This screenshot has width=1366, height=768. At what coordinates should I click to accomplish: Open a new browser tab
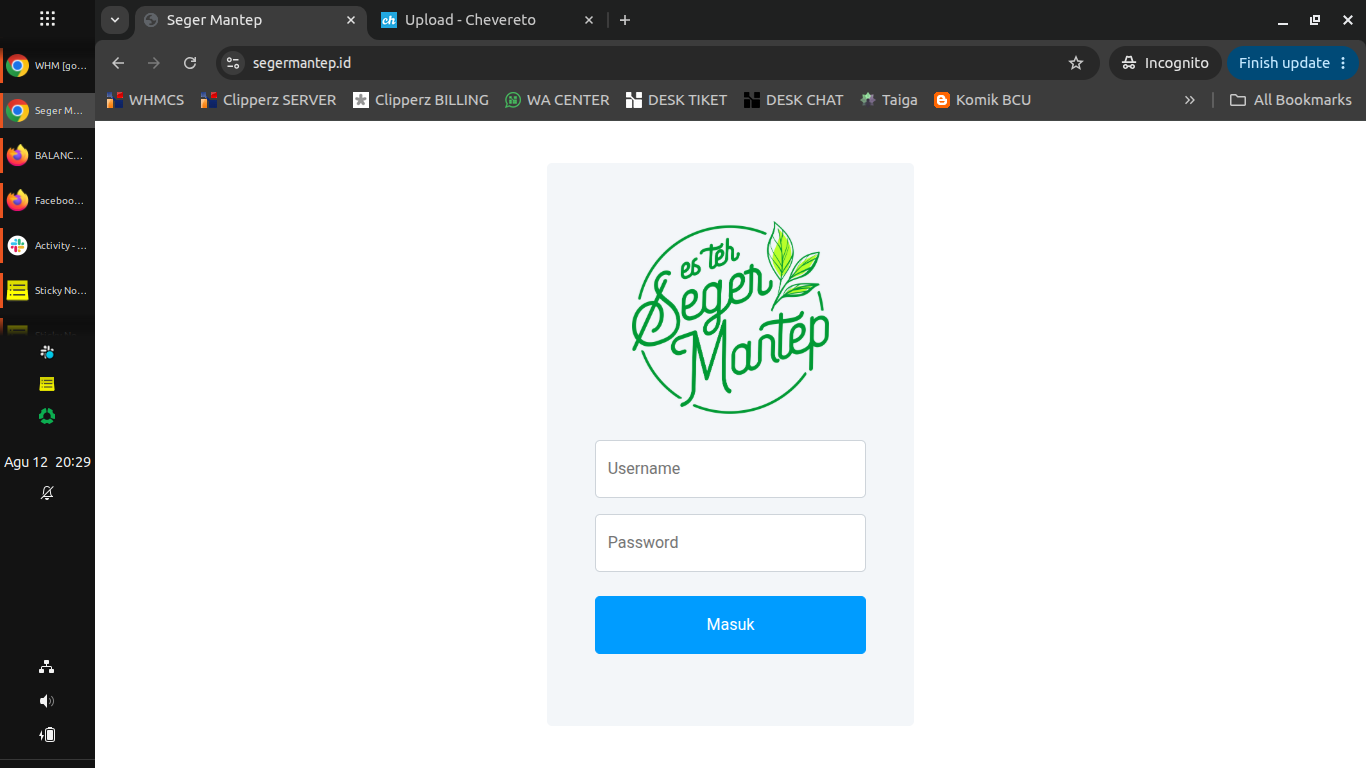coord(625,20)
